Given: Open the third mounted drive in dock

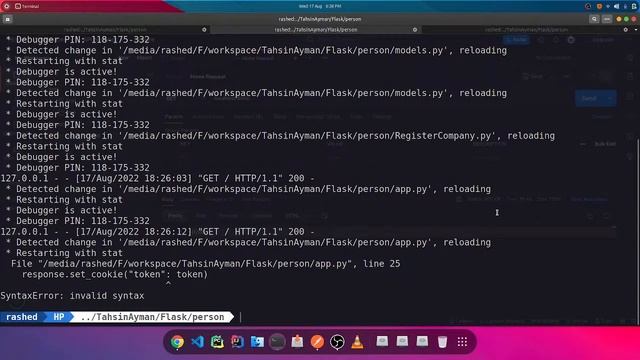Looking at the screenshot, I should click(x=422, y=341).
